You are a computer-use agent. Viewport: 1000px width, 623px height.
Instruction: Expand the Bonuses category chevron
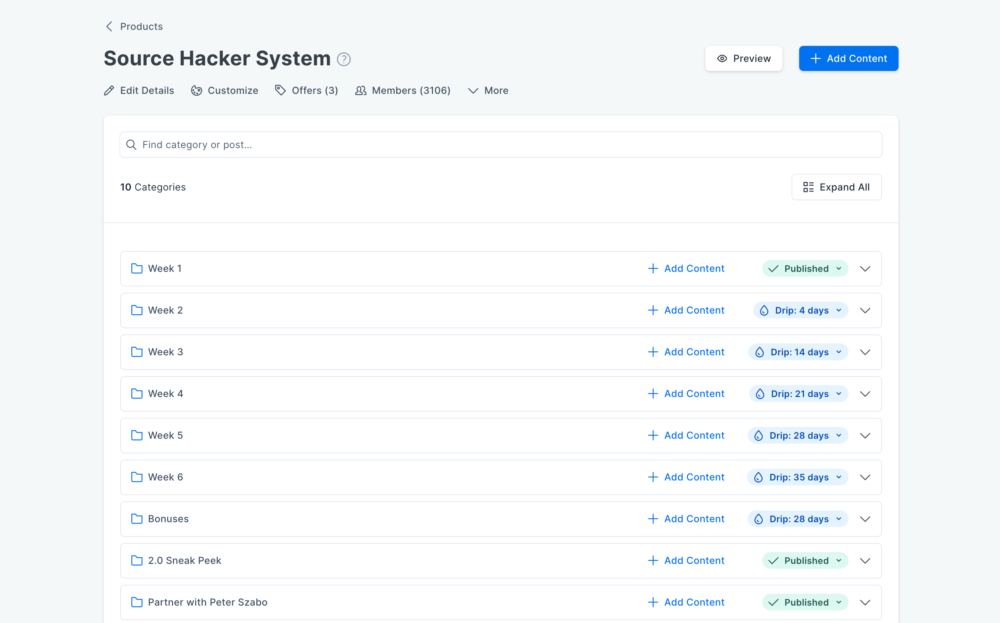pos(865,519)
